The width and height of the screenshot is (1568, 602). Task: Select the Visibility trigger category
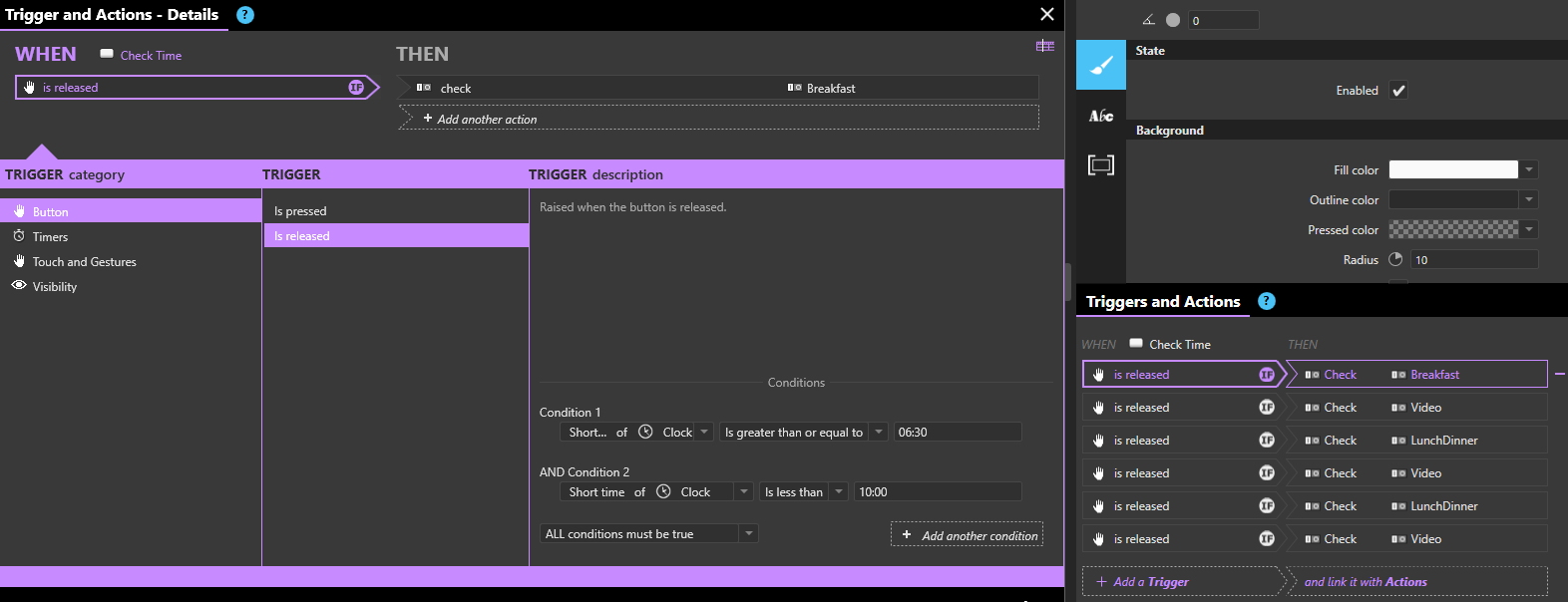coord(131,286)
